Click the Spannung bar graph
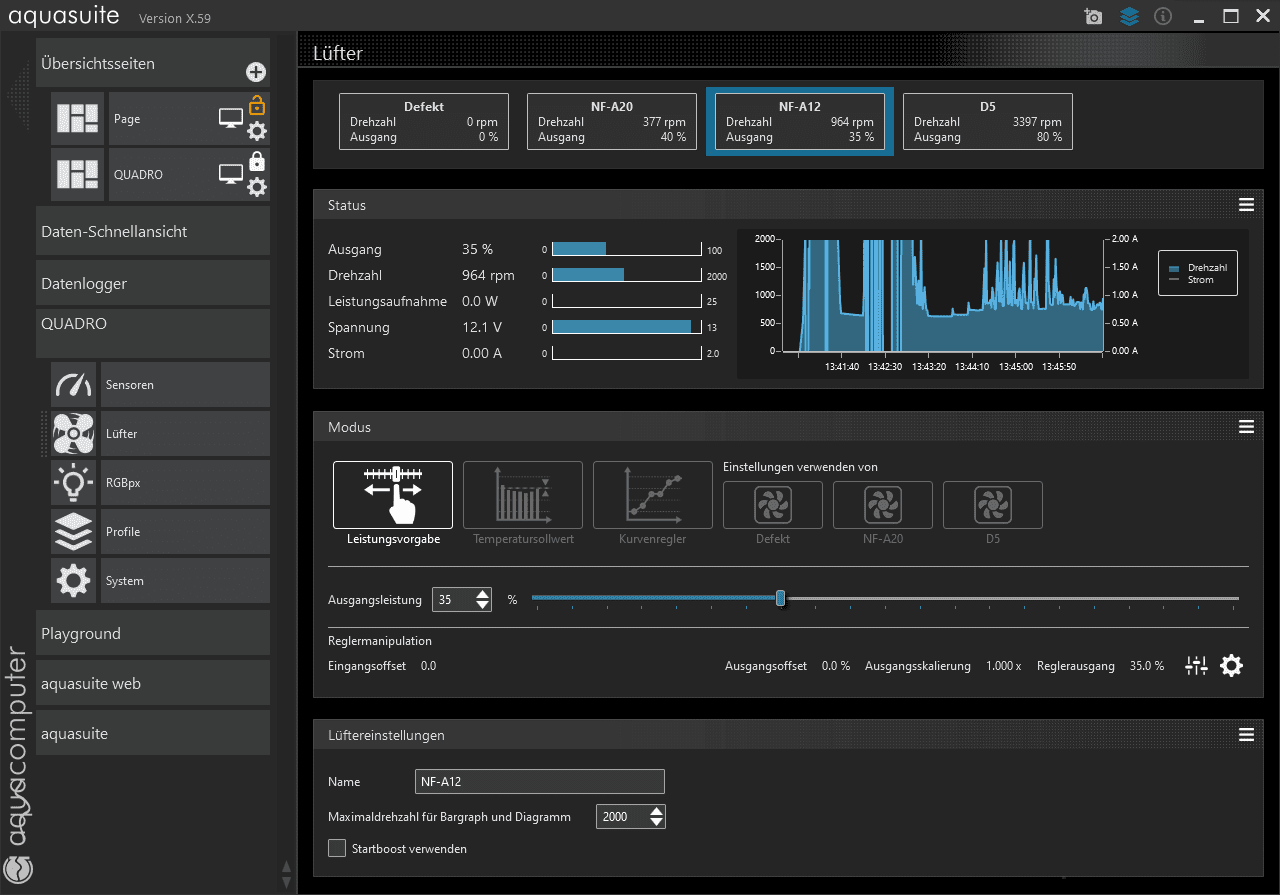This screenshot has width=1280, height=895. 627,327
